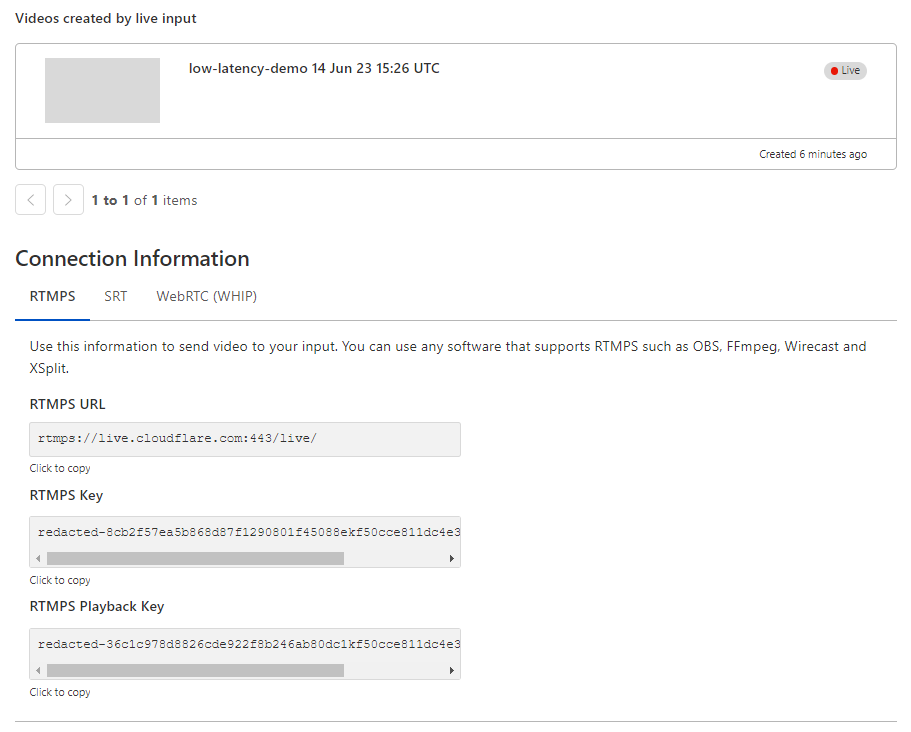This screenshot has height=732, width=911.
Task: Go to previous page of video items
Action: [31, 200]
